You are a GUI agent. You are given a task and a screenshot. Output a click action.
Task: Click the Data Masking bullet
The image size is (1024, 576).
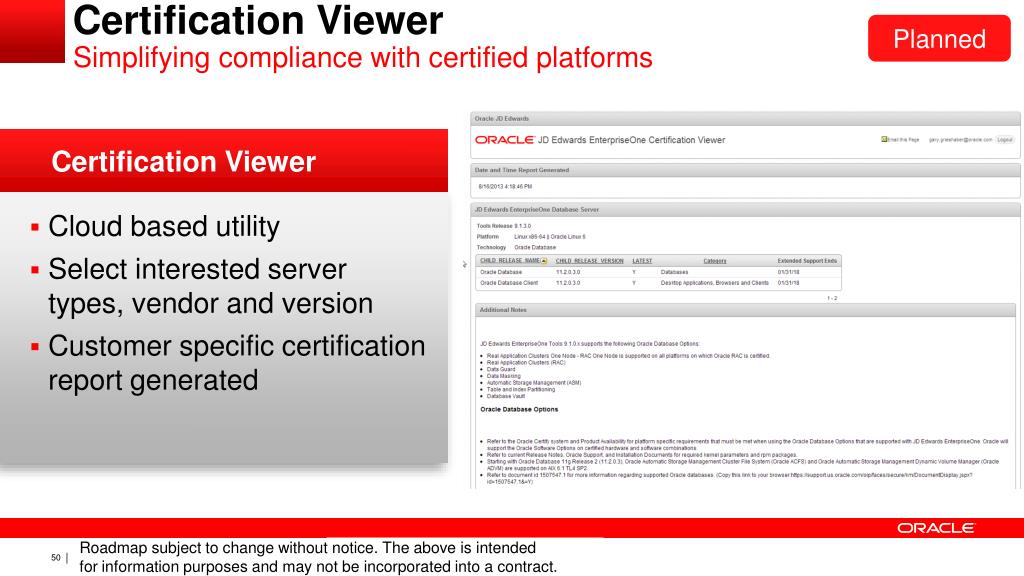point(504,376)
